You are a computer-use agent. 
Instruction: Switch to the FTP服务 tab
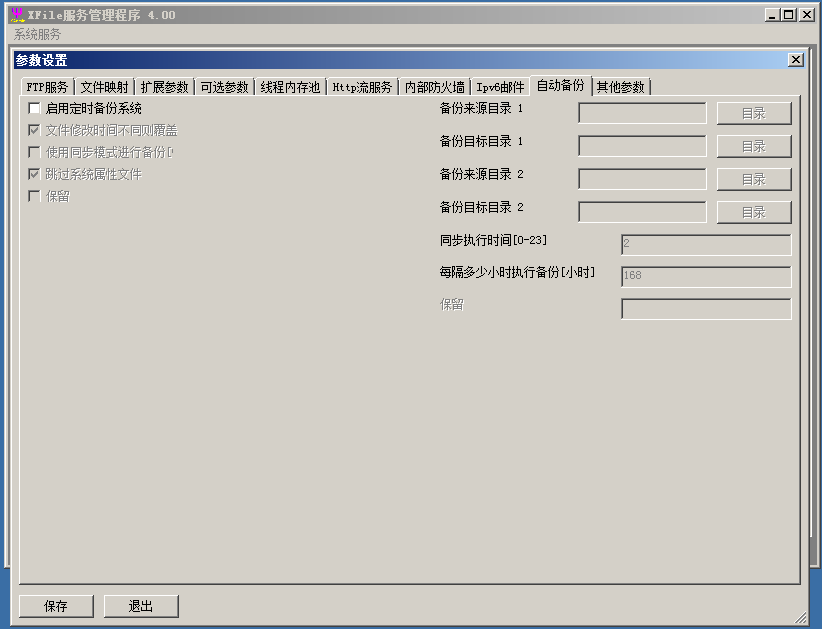click(x=47, y=87)
